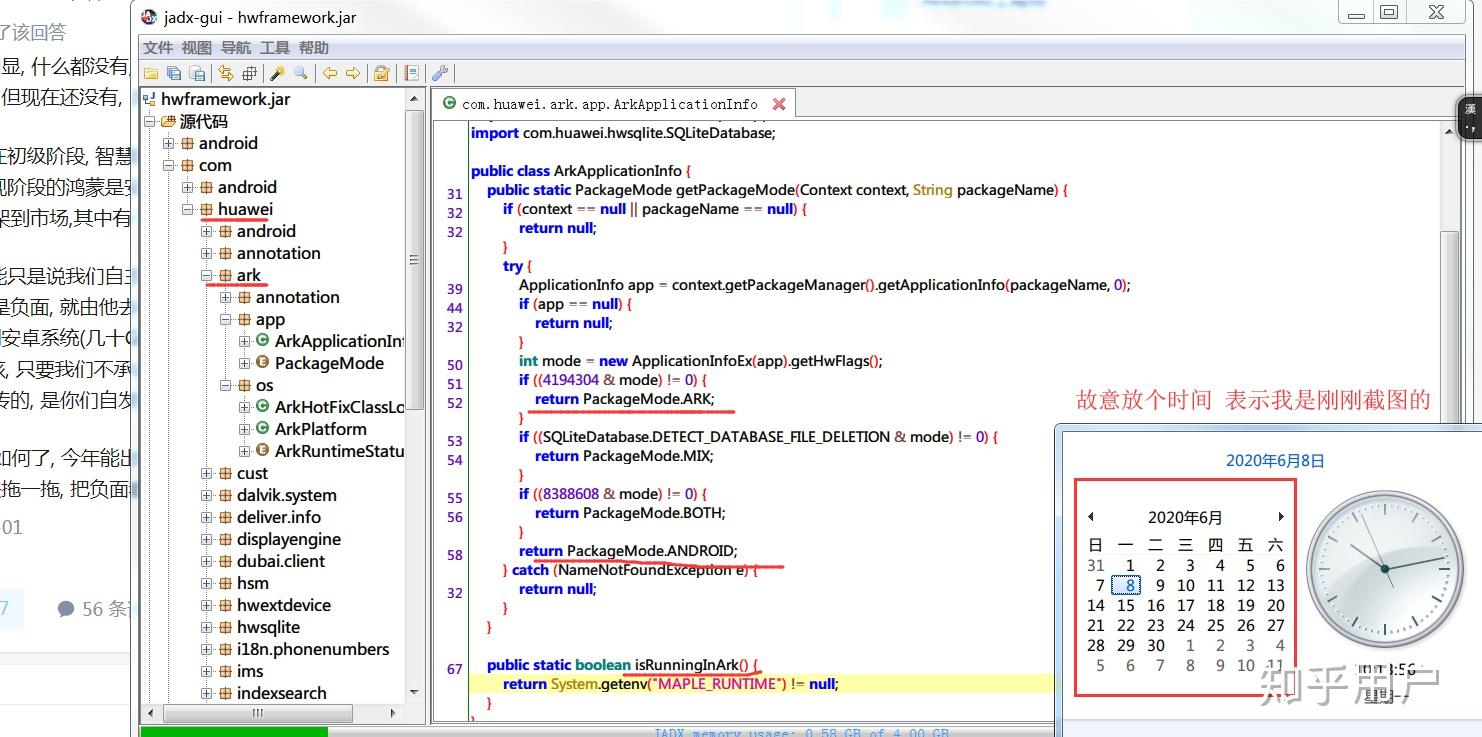Select the hwextdevice package
The height and width of the screenshot is (737, 1482).
point(284,605)
